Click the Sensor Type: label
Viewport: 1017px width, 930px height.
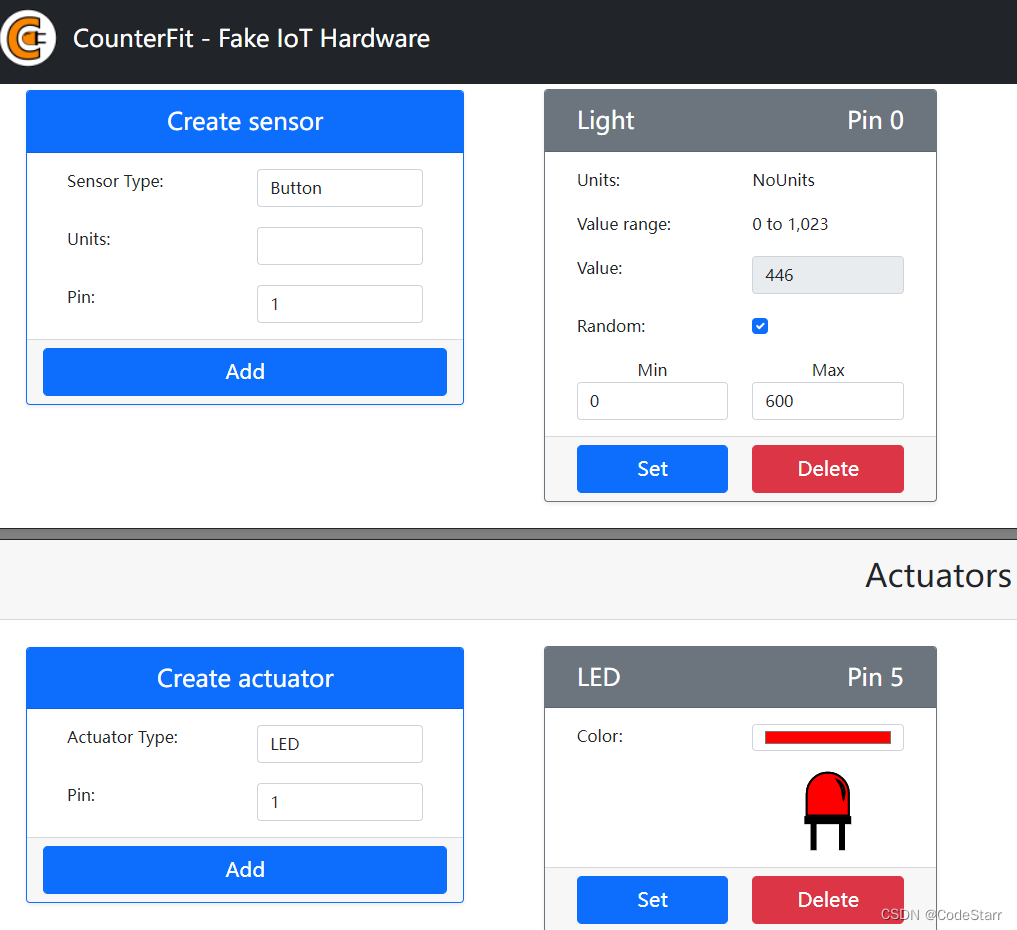(x=115, y=182)
